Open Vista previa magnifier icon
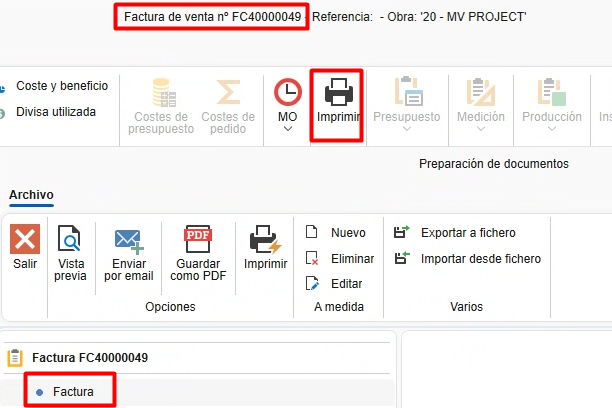This screenshot has width=612, height=408. [x=69, y=238]
